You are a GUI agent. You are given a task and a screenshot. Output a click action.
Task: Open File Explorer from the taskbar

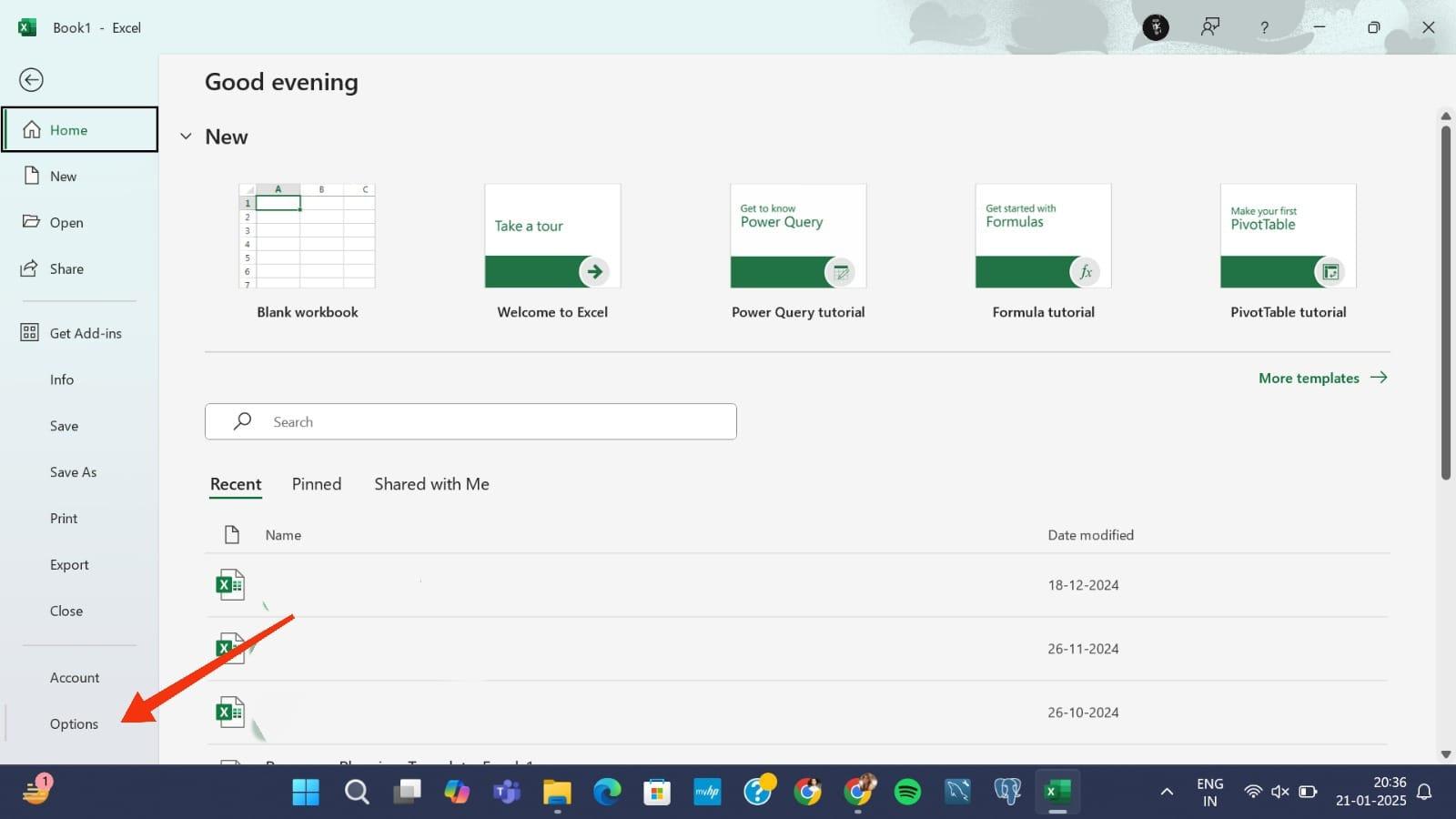tap(556, 792)
